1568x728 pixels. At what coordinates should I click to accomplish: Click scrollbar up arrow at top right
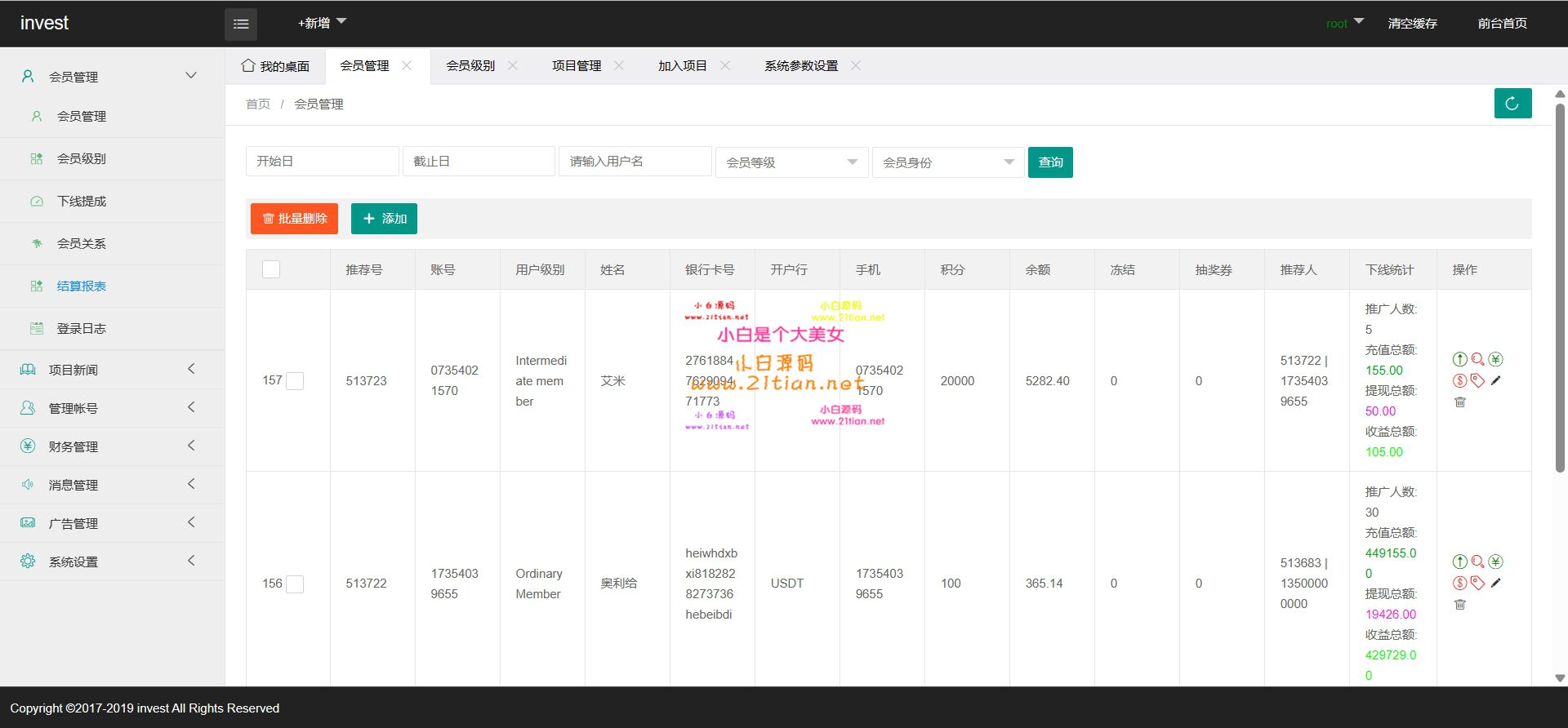[1560, 94]
